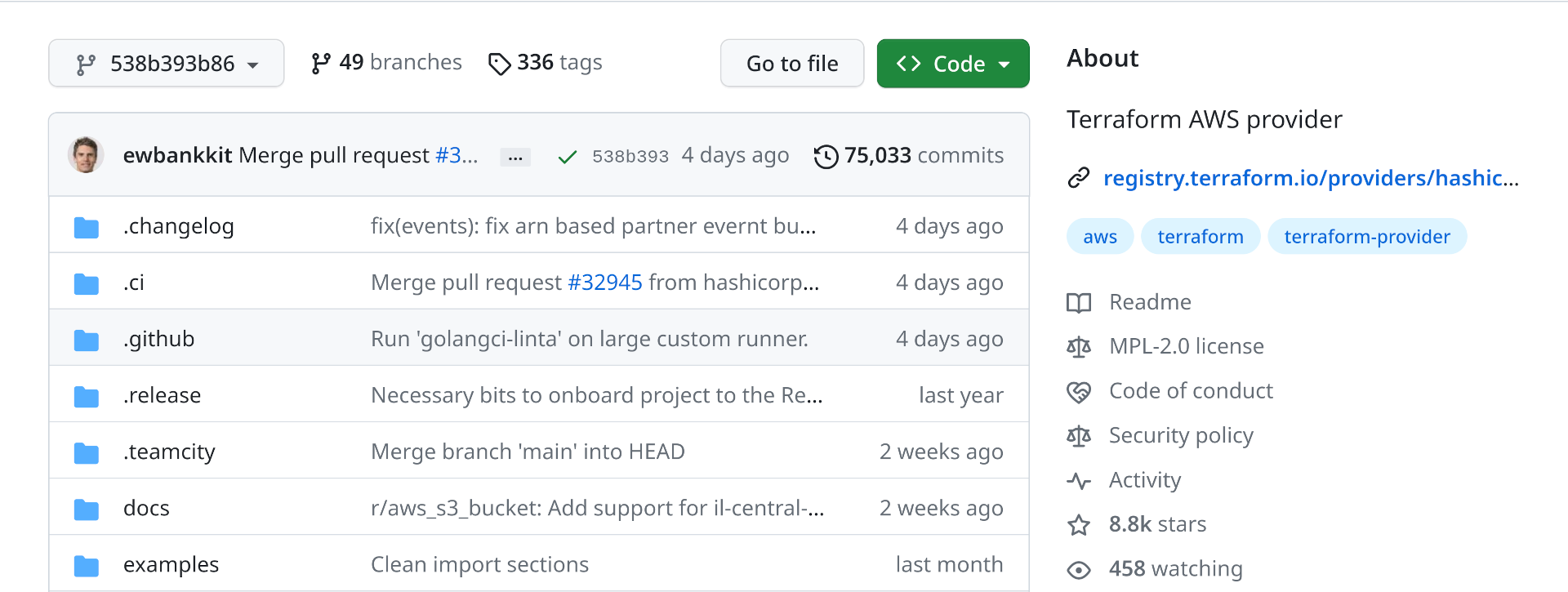Click the docs folder icon
Image resolution: width=1568 pixels, height=592 pixels.
[x=87, y=509]
